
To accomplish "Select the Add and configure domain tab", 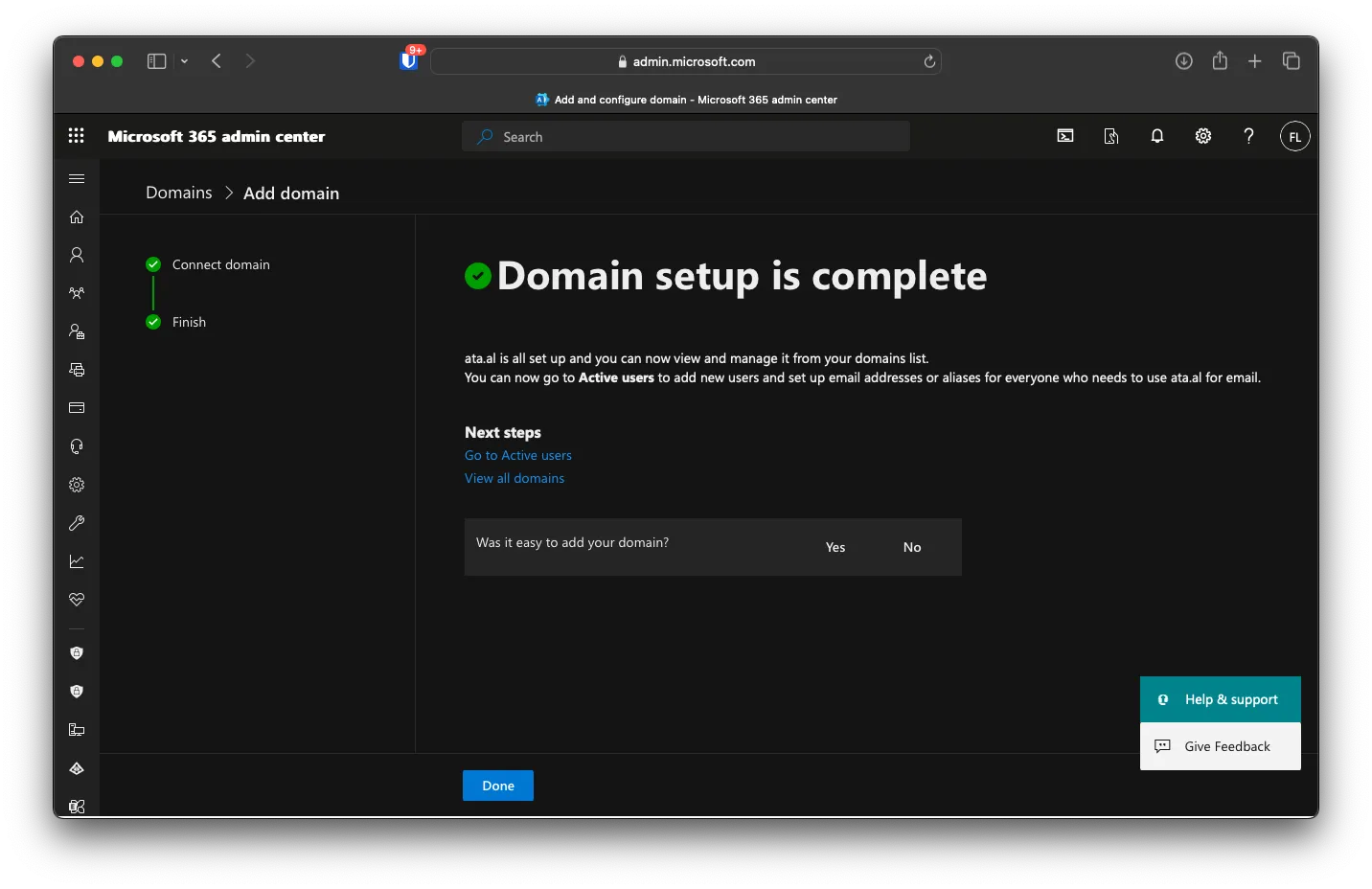I will tap(686, 100).
